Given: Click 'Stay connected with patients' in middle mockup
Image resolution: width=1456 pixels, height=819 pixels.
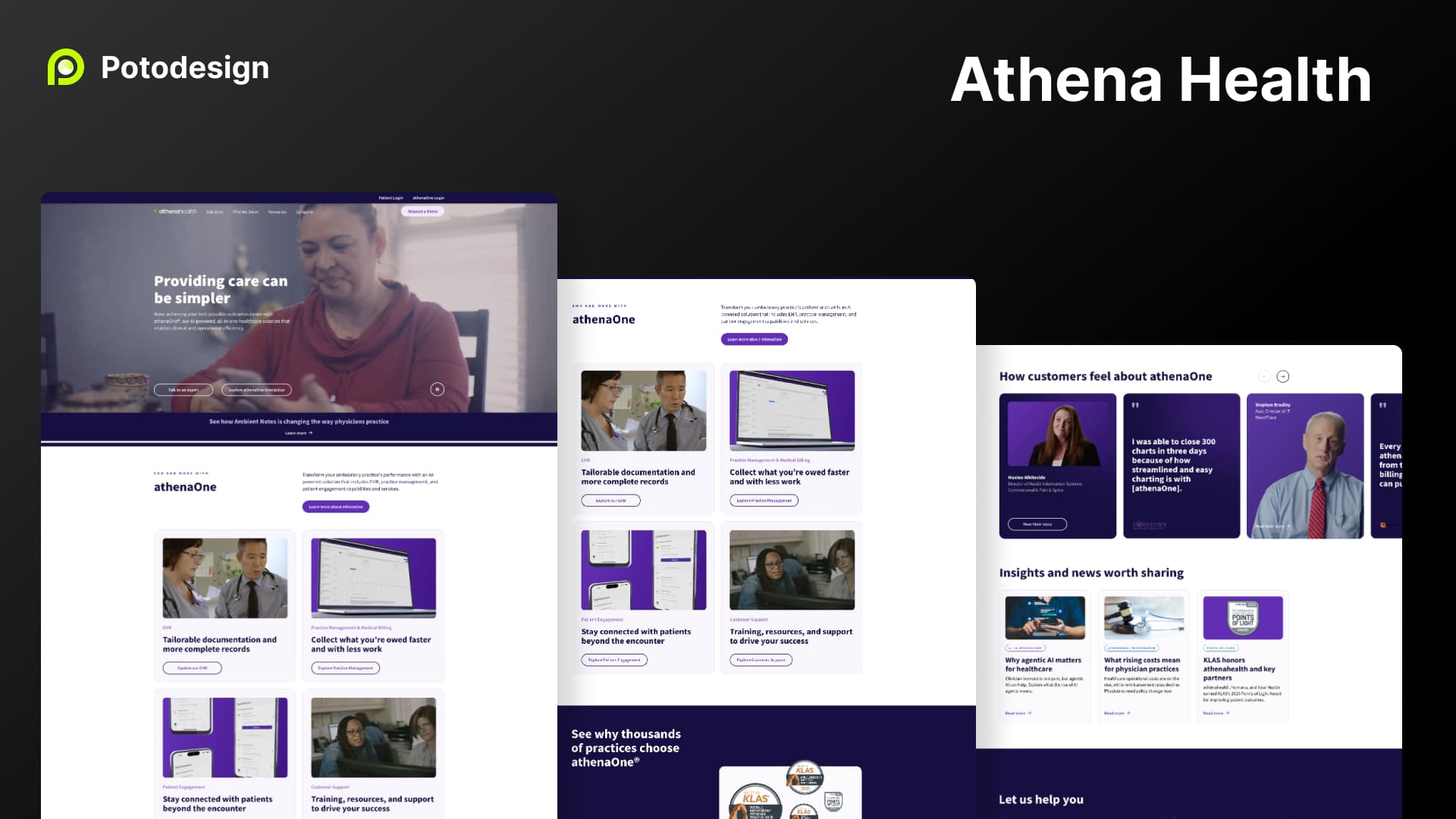Looking at the screenshot, I should pos(636,636).
